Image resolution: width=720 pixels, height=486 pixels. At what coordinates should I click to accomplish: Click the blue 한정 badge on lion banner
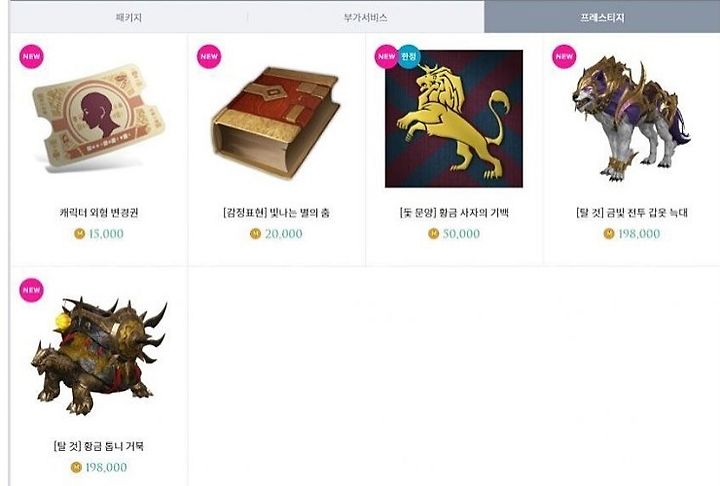point(409,57)
